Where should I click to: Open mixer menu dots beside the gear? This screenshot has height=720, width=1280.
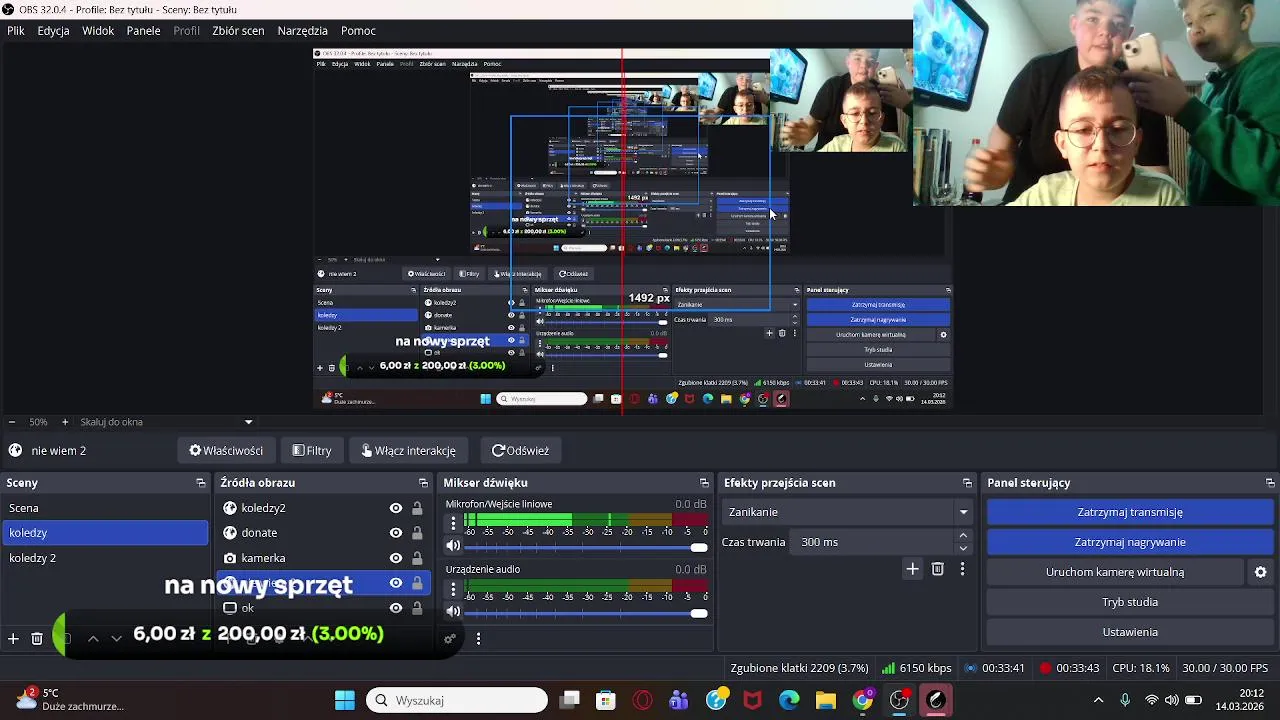coord(478,638)
